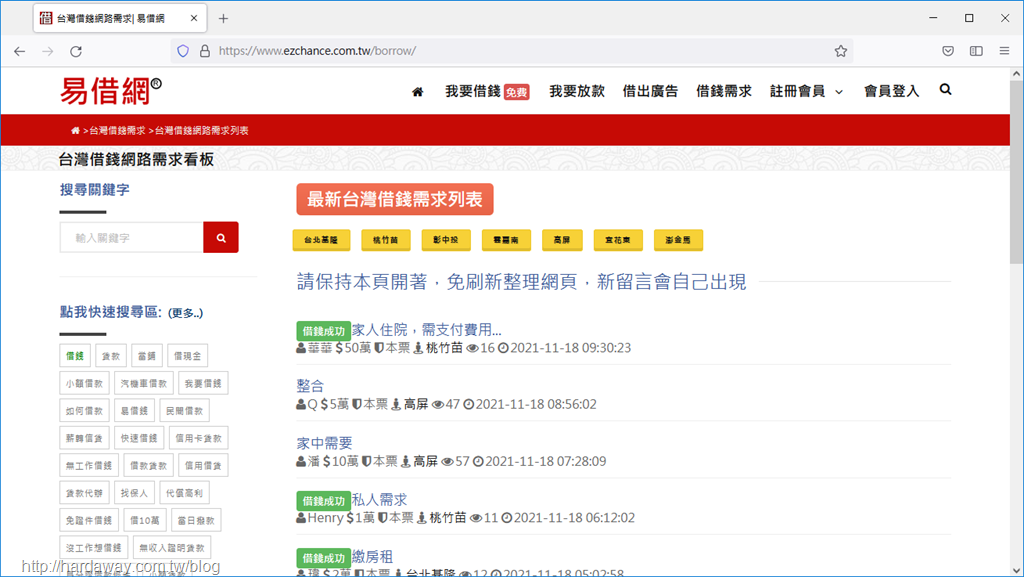This screenshot has height=577, width=1024.
Task: Click the page vertical scrollbar thumb
Action: tap(1016, 172)
